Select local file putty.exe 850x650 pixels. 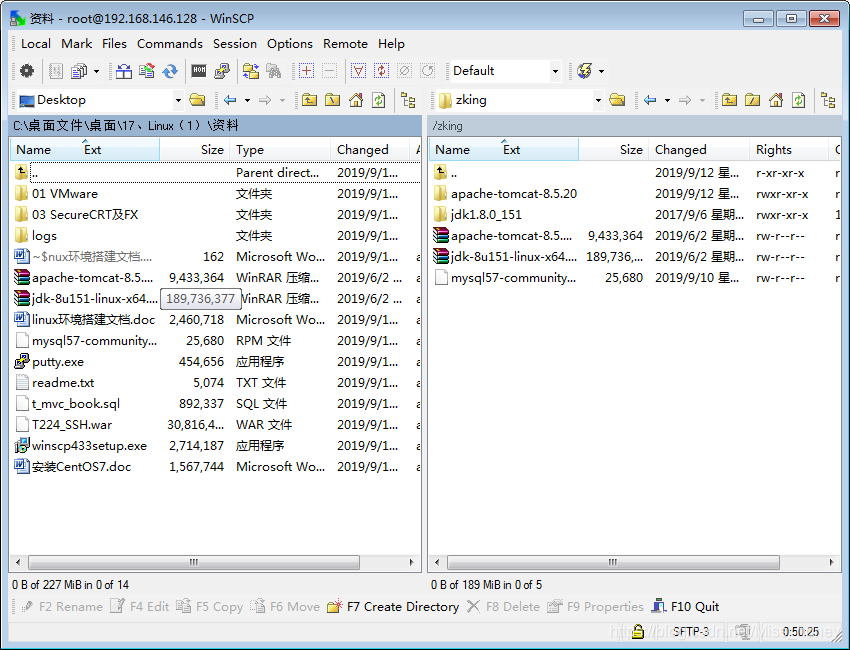pyautogui.click(x=58, y=362)
